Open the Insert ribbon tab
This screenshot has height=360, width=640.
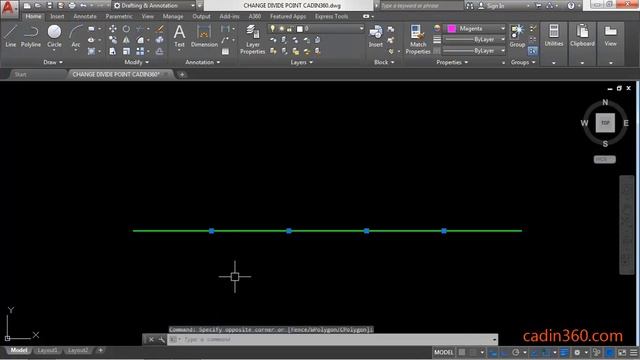pos(57,16)
